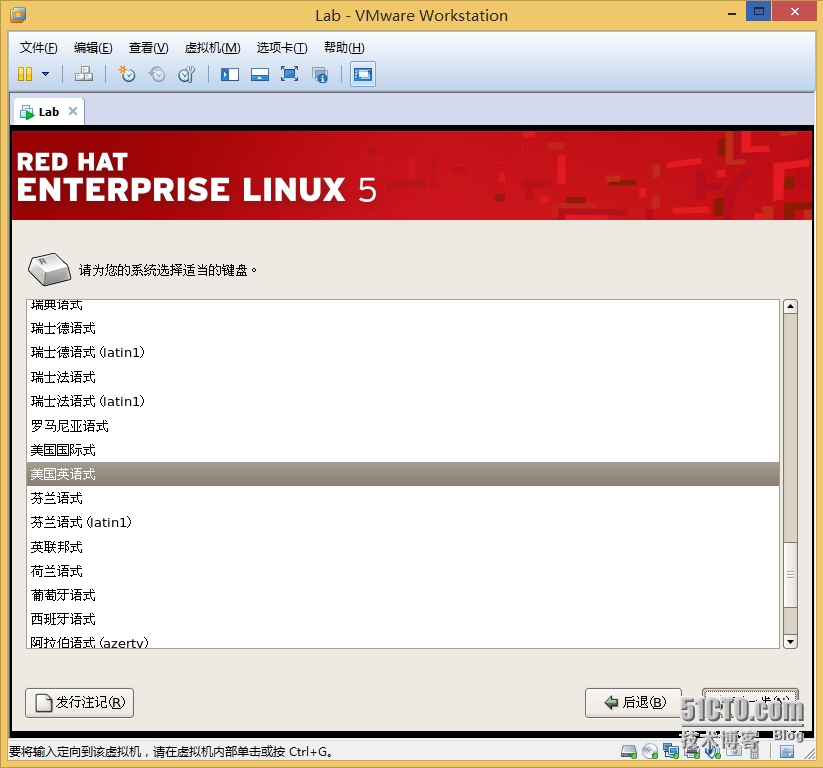Click the message log icon in status bar
This screenshot has width=823, height=768.
(x=786, y=752)
